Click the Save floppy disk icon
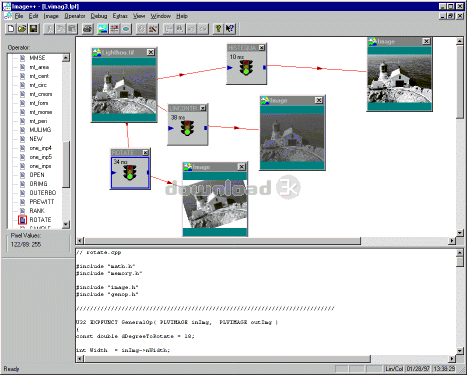Viewport: 467px width, 375px height. [x=33, y=29]
